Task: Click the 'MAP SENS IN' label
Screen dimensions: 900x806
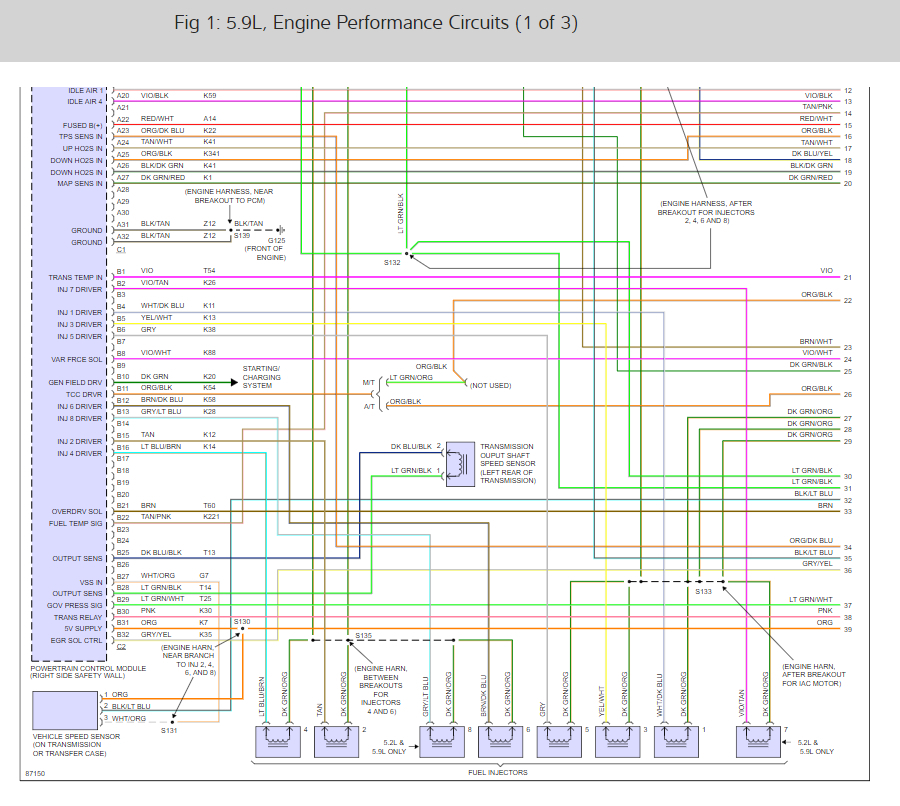Action: (80, 184)
